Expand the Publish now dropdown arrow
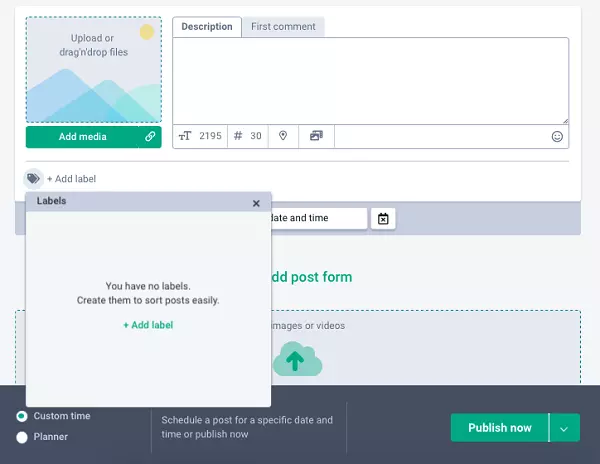Viewport: 600px width, 464px height. click(564, 428)
